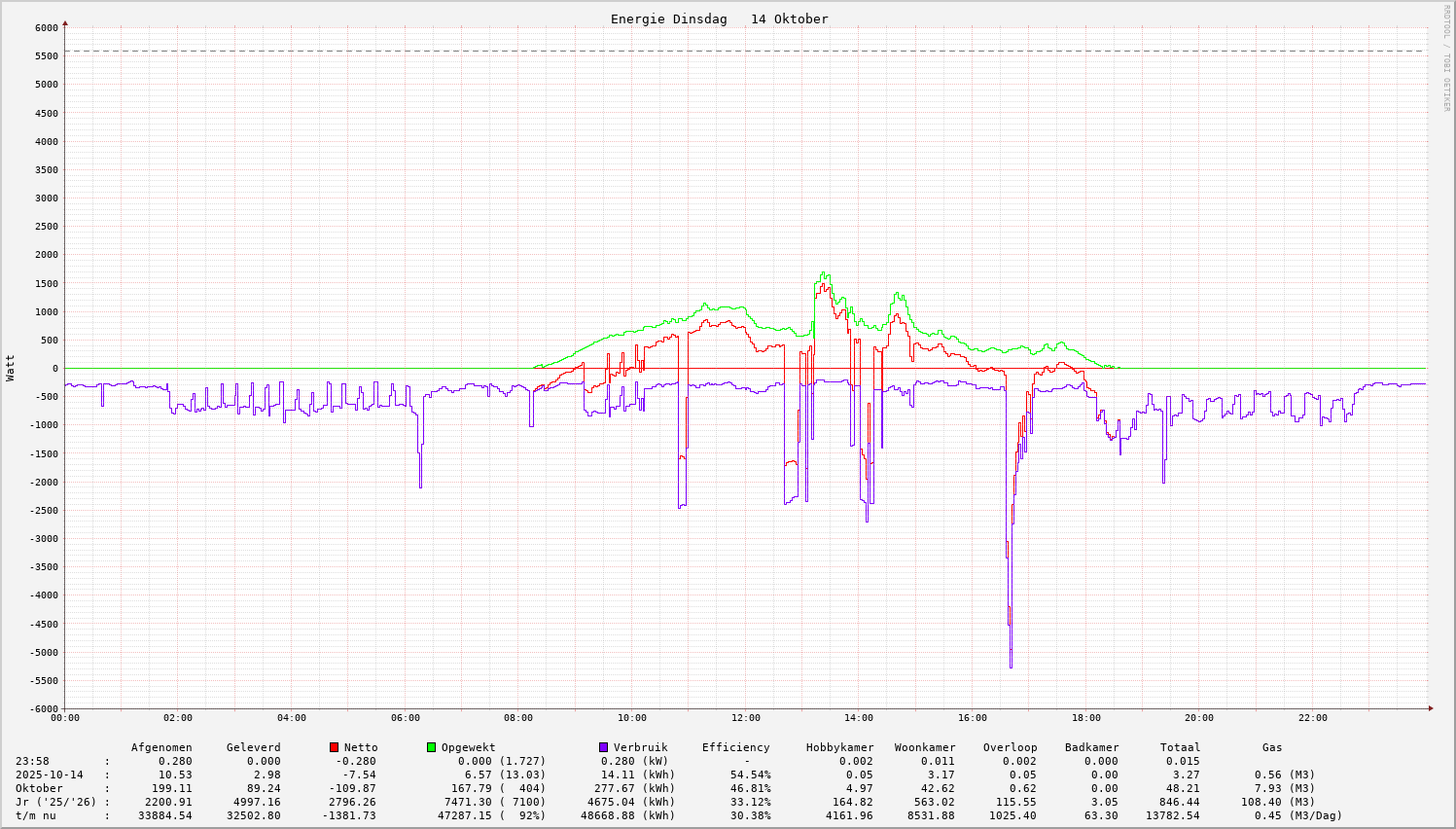Screen dimensions: 1456x829
Task: Select the Oktober row label
Action: [x=39, y=788]
